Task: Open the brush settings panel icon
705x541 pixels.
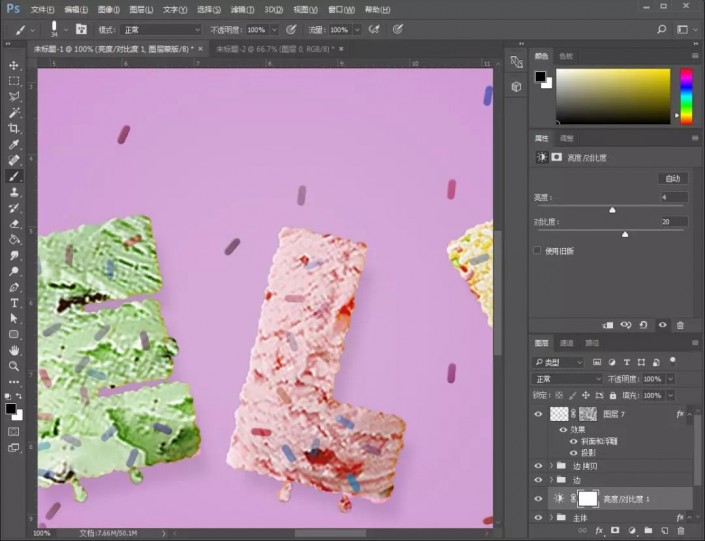Action: click(x=81, y=29)
